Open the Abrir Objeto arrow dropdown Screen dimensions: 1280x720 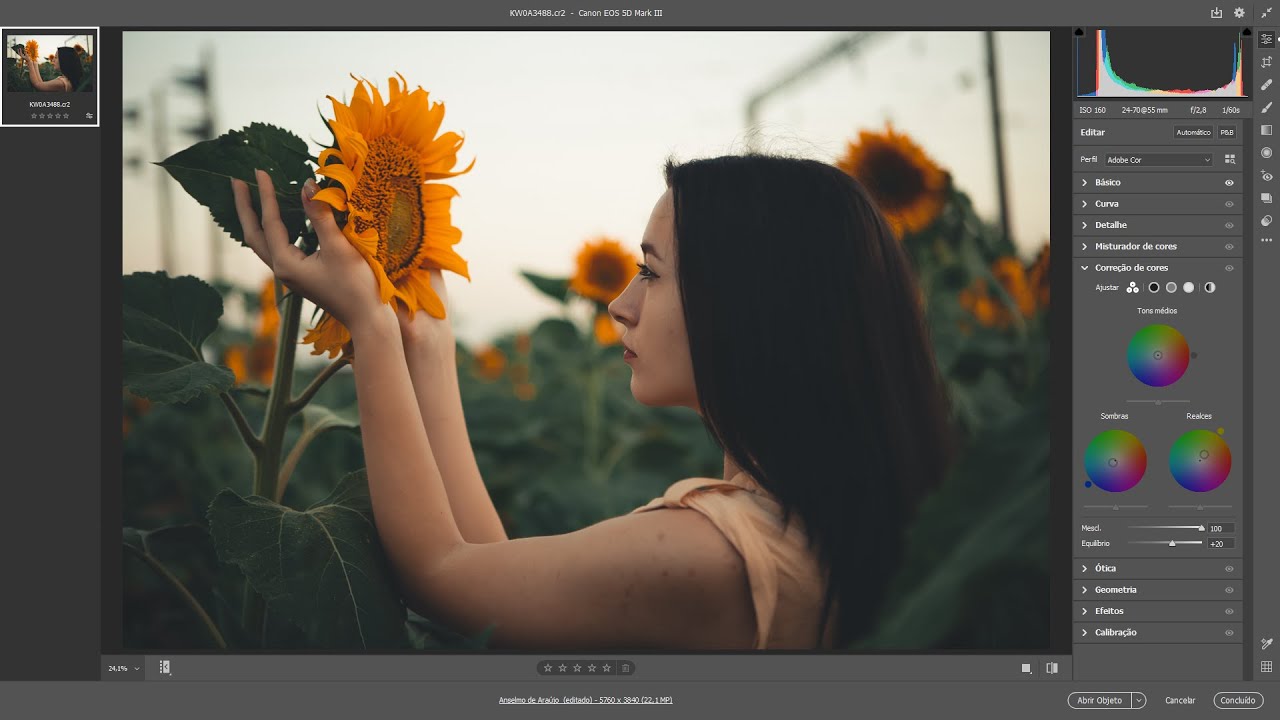point(1139,701)
